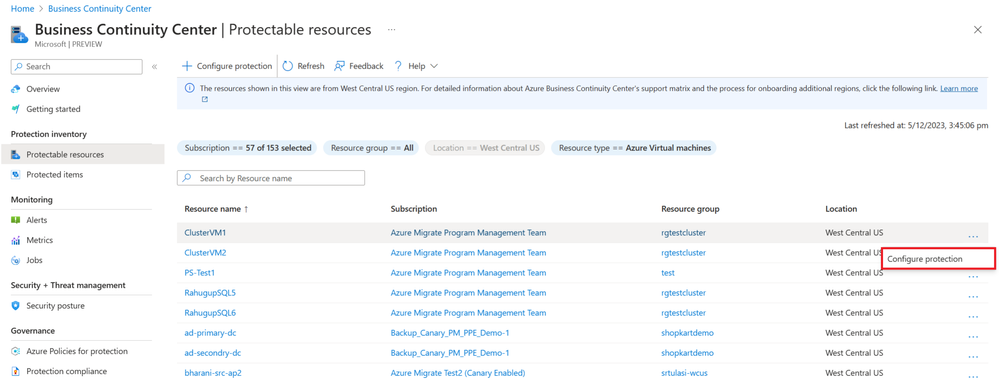Click the Business Continuity Center title icon
The image size is (999, 389).
20,34
